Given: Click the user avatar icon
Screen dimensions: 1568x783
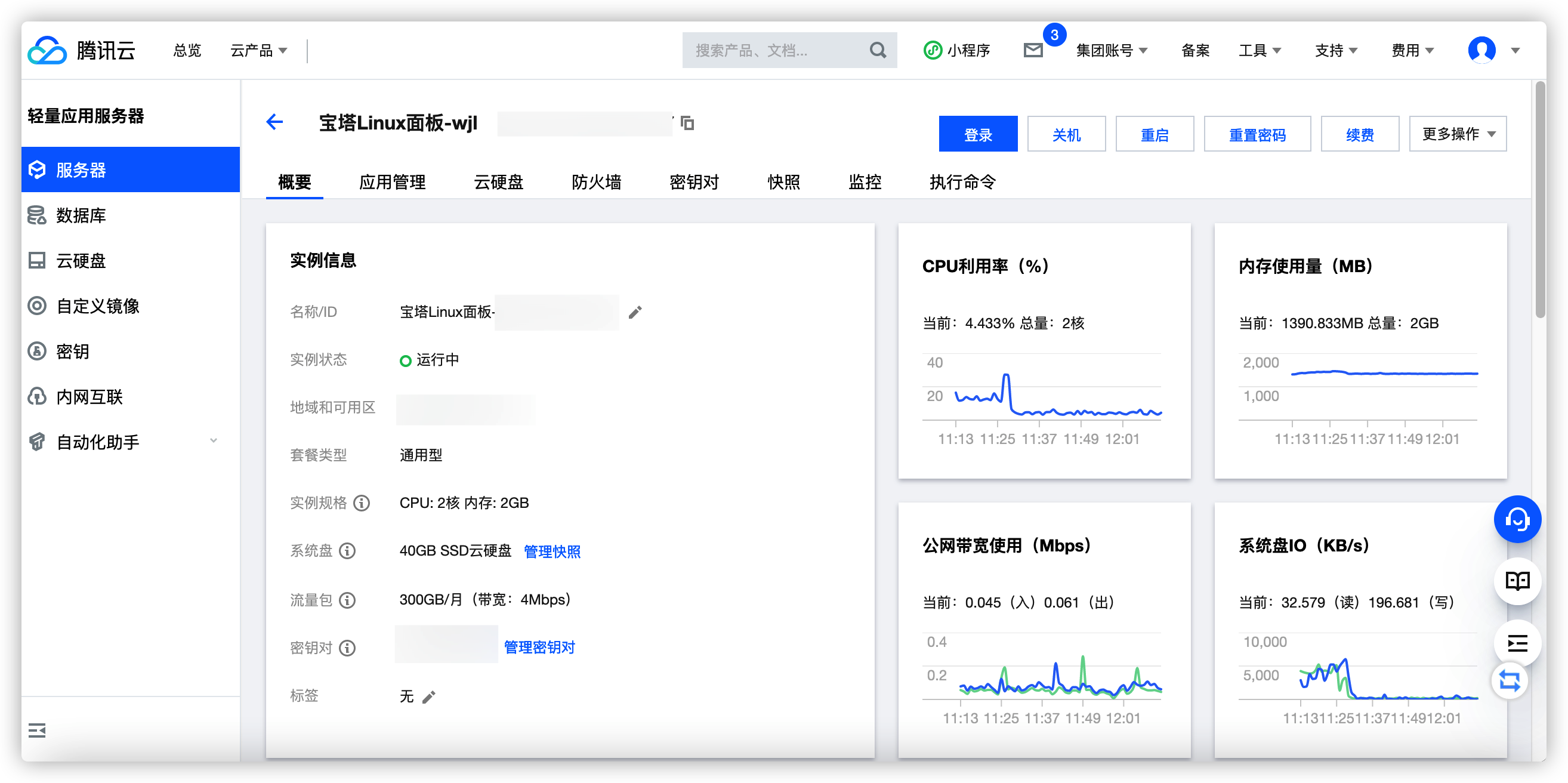Looking at the screenshot, I should [1481, 50].
